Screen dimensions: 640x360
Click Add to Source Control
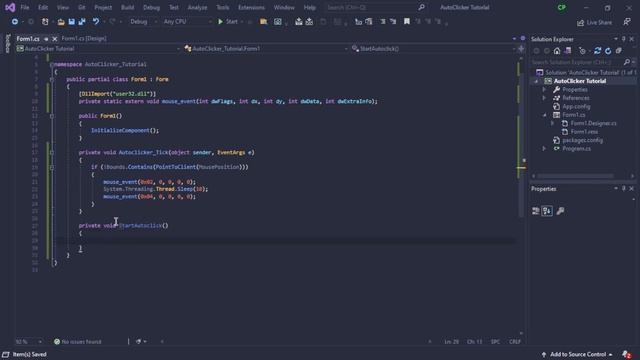[577, 354]
